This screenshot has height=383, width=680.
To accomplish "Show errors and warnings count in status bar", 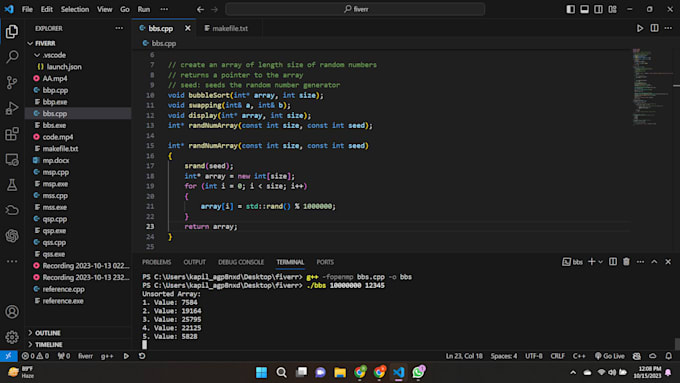I will [35, 356].
